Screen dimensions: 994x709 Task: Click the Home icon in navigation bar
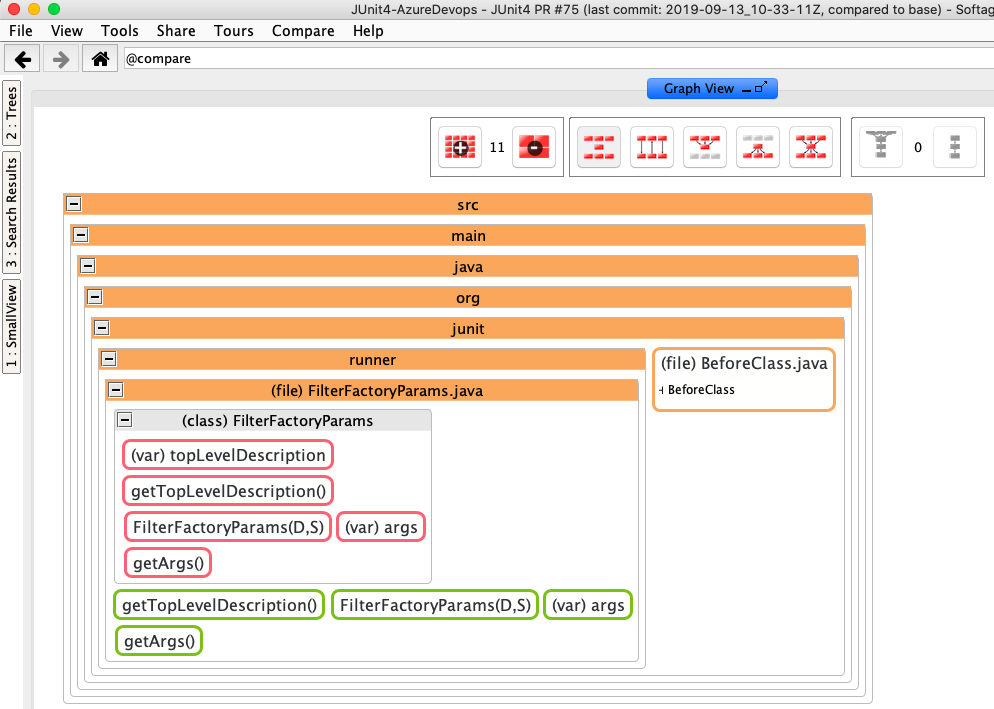(100, 59)
